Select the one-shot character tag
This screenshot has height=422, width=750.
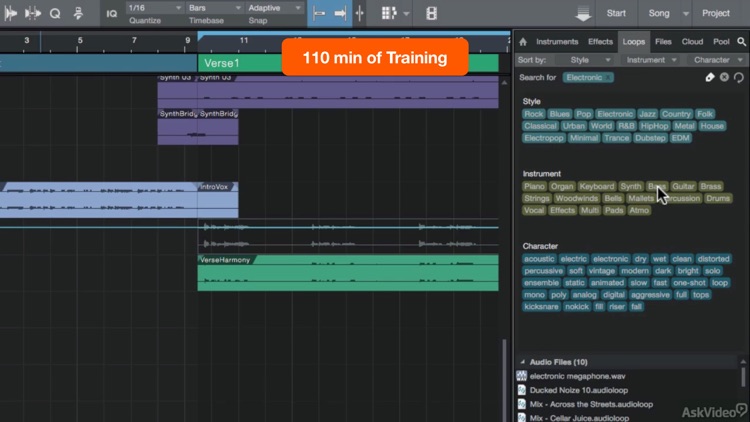[689, 283]
